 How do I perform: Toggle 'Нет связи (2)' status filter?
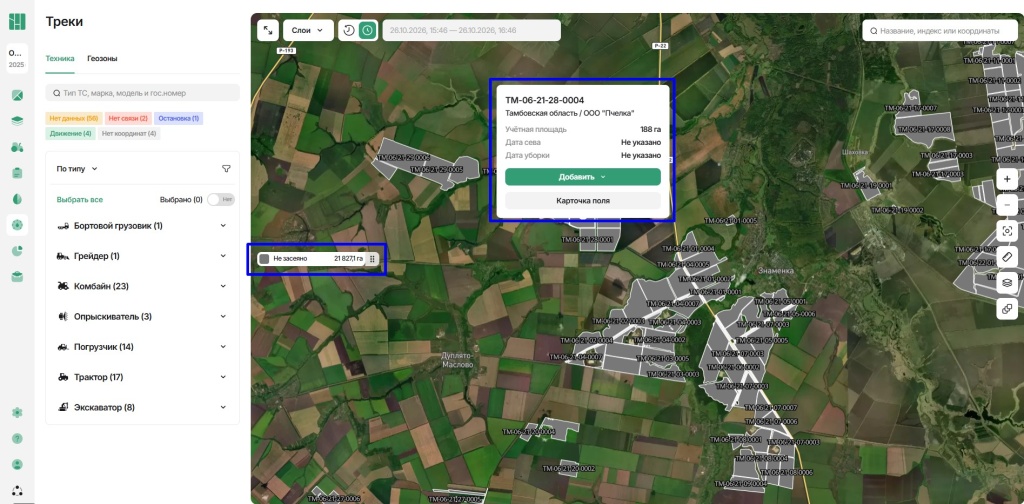(x=128, y=118)
